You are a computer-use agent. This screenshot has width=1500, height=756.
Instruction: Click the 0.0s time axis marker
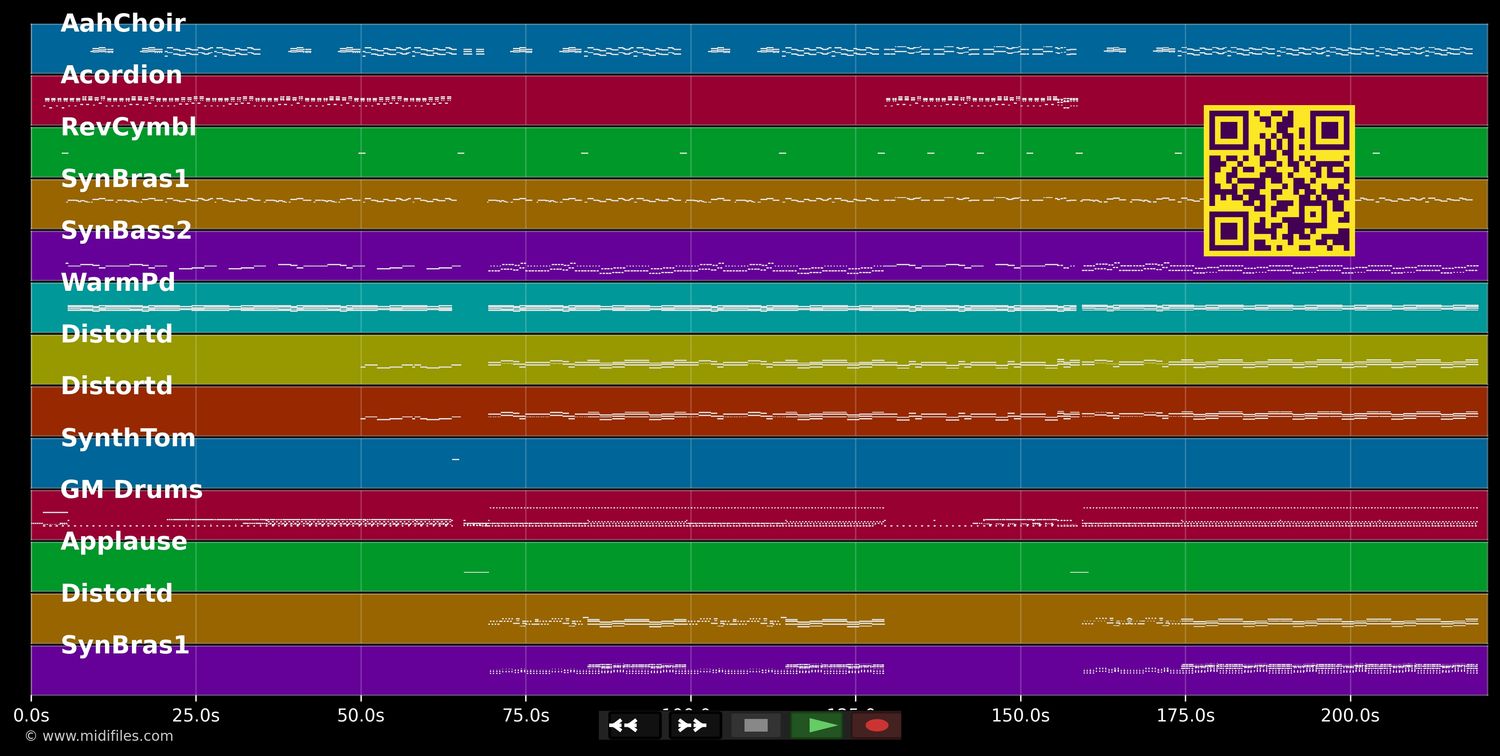click(x=31, y=715)
